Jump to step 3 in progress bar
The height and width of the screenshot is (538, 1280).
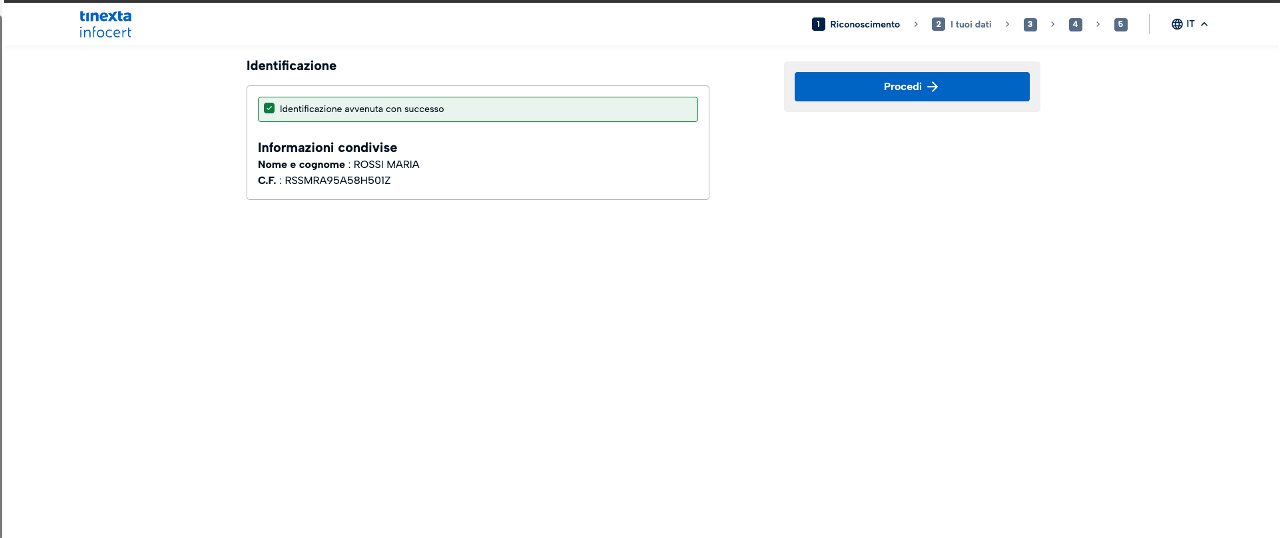[1030, 24]
